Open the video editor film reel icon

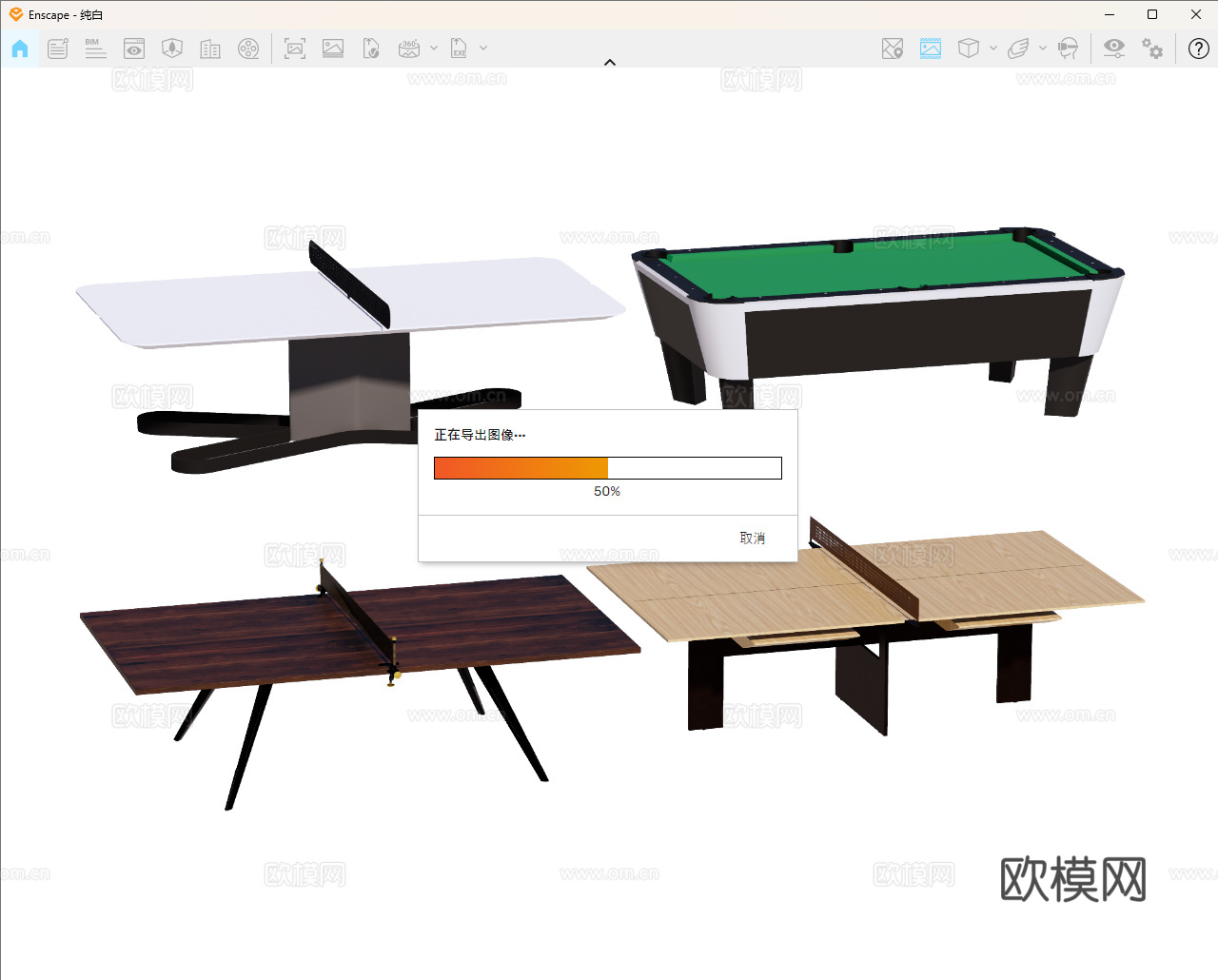(x=248, y=49)
